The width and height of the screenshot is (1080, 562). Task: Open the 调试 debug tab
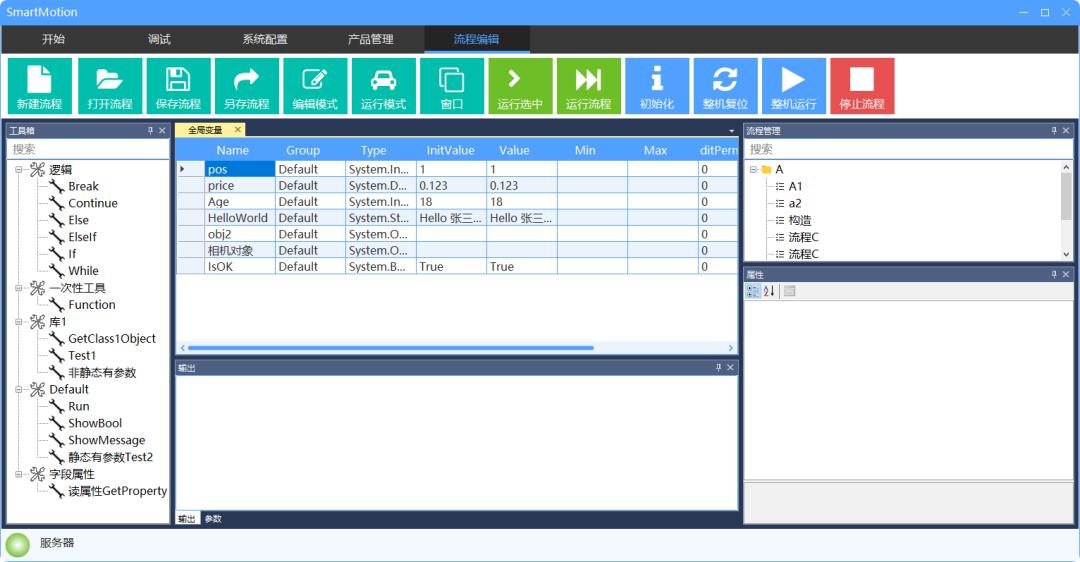pyautogui.click(x=159, y=39)
